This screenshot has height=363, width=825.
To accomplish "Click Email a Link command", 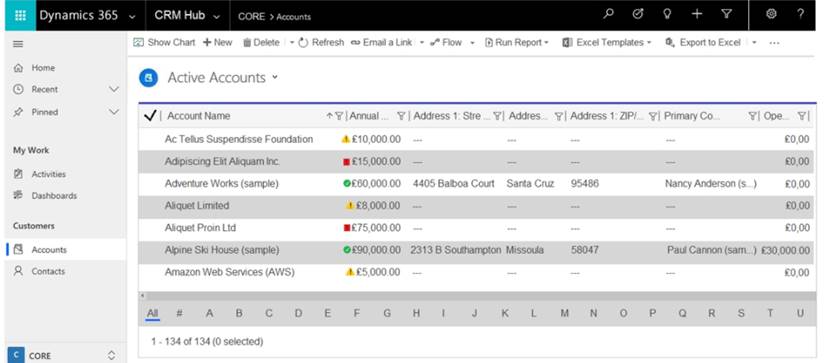I will [x=381, y=43].
